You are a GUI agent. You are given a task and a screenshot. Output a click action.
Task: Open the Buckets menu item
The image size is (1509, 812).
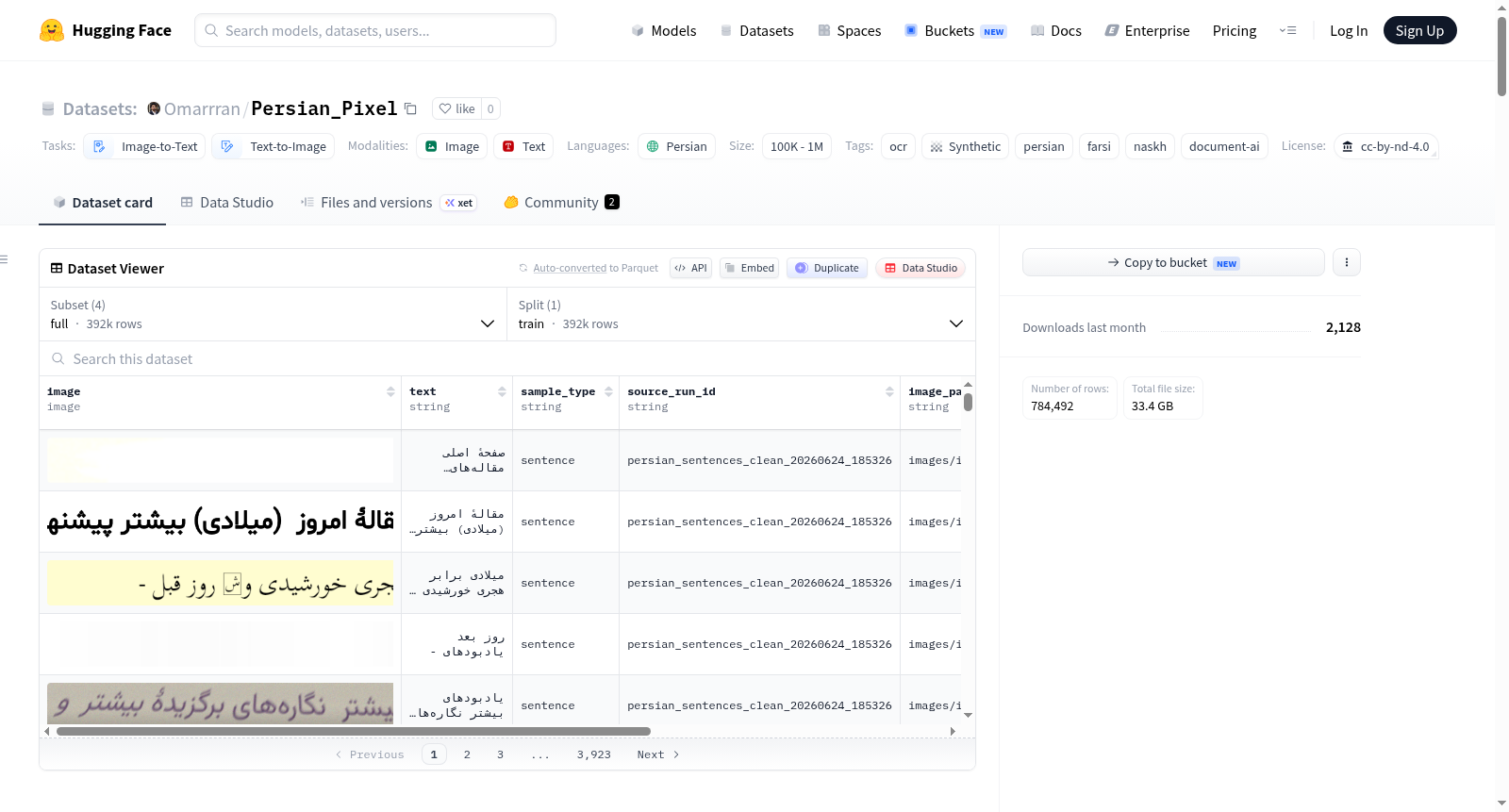point(954,30)
